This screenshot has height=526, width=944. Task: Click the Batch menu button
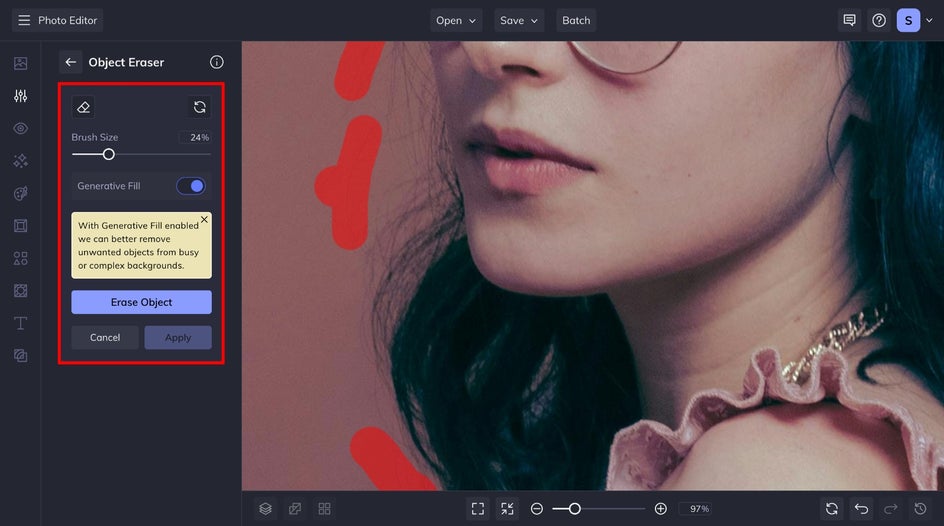576,20
